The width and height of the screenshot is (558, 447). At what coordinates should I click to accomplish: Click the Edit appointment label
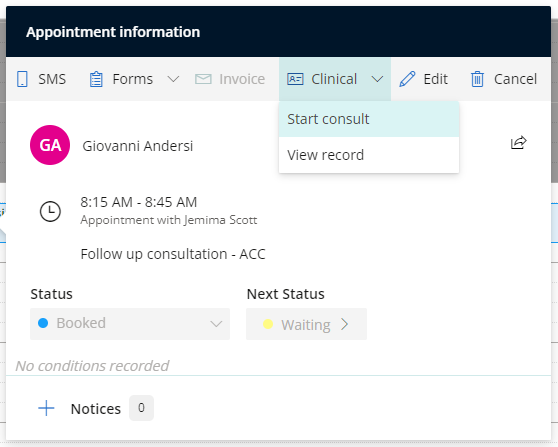click(x=436, y=79)
